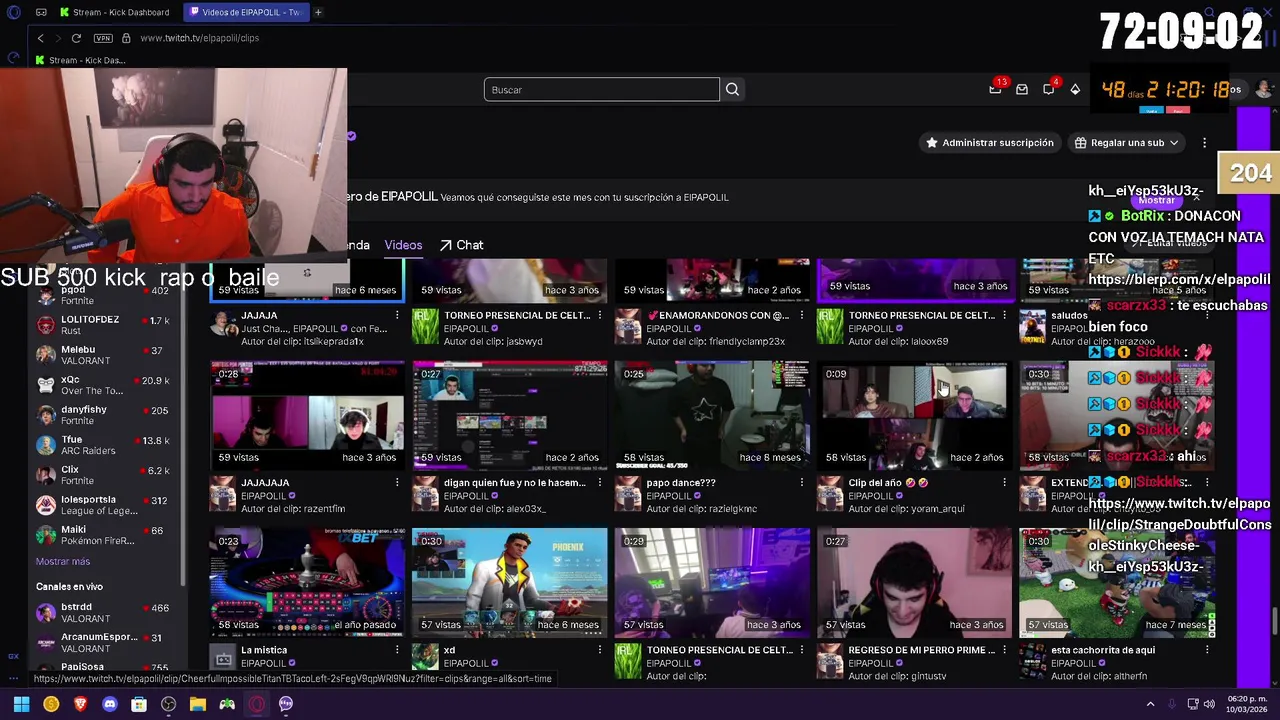The image size is (1280, 720).
Task: Open options for 'digan quien fue' clip
Action: 599,483
